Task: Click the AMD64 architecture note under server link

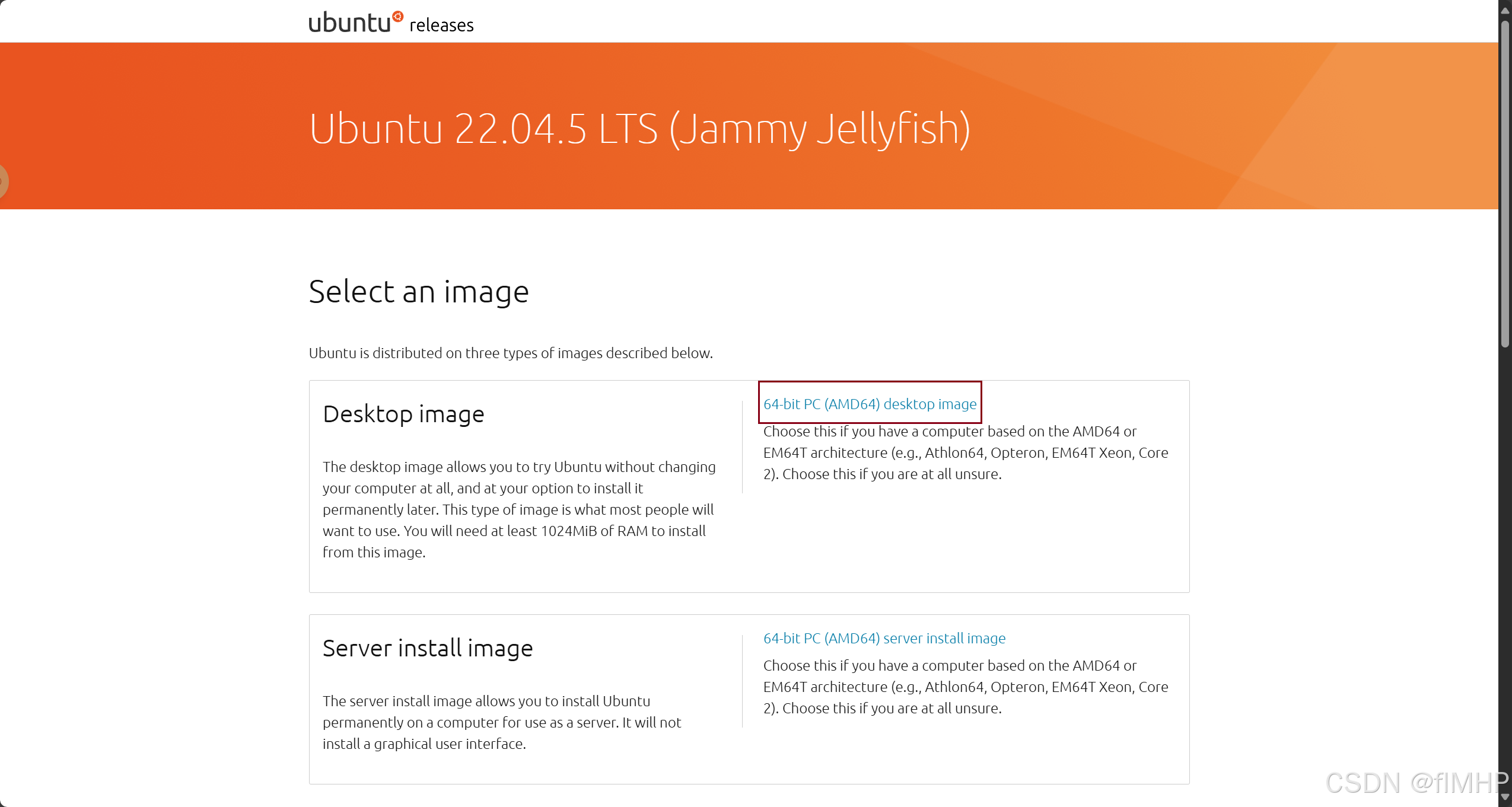Action: point(965,687)
